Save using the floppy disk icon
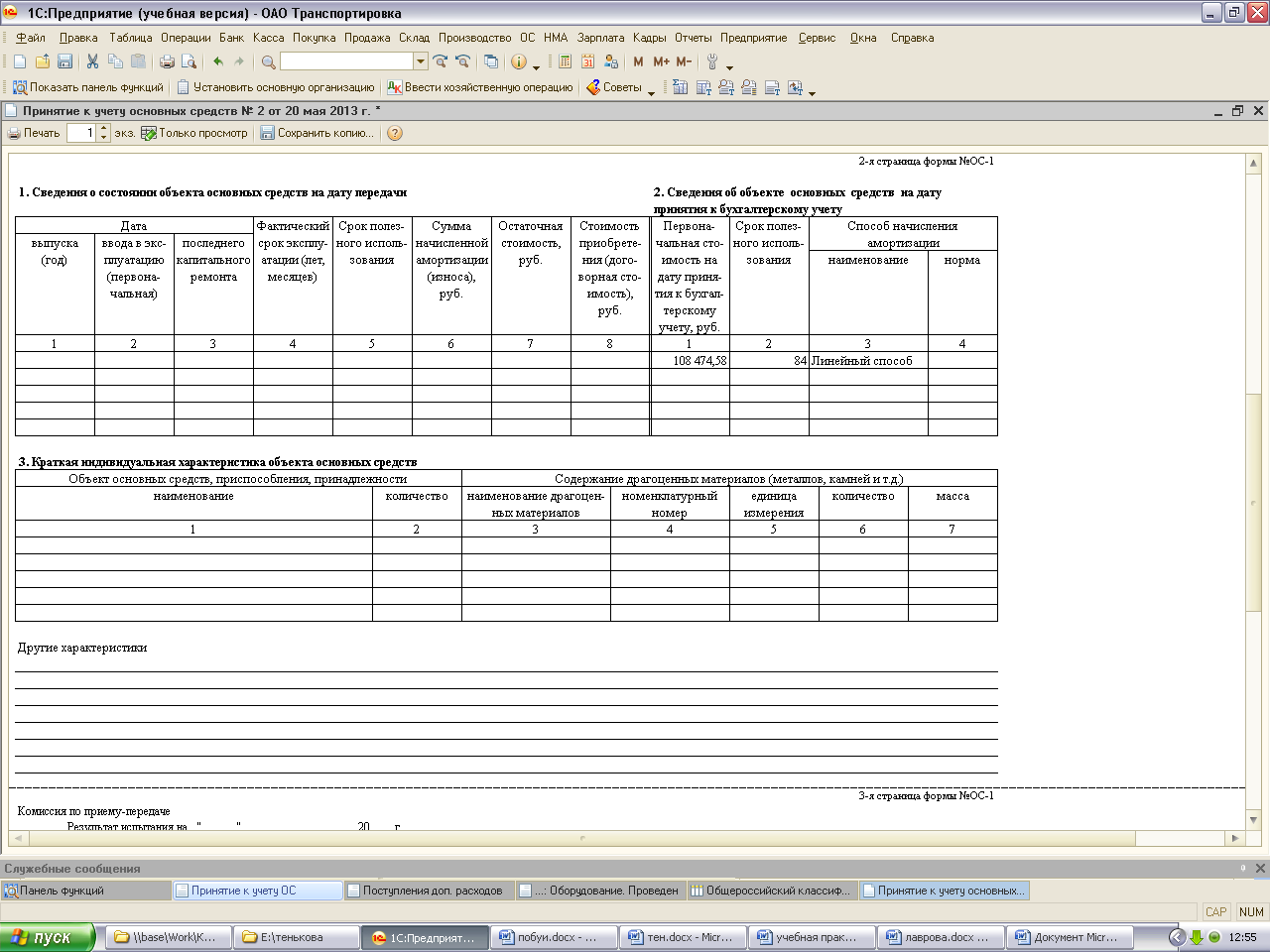Screen dimensions: 1270x952 pos(65,61)
